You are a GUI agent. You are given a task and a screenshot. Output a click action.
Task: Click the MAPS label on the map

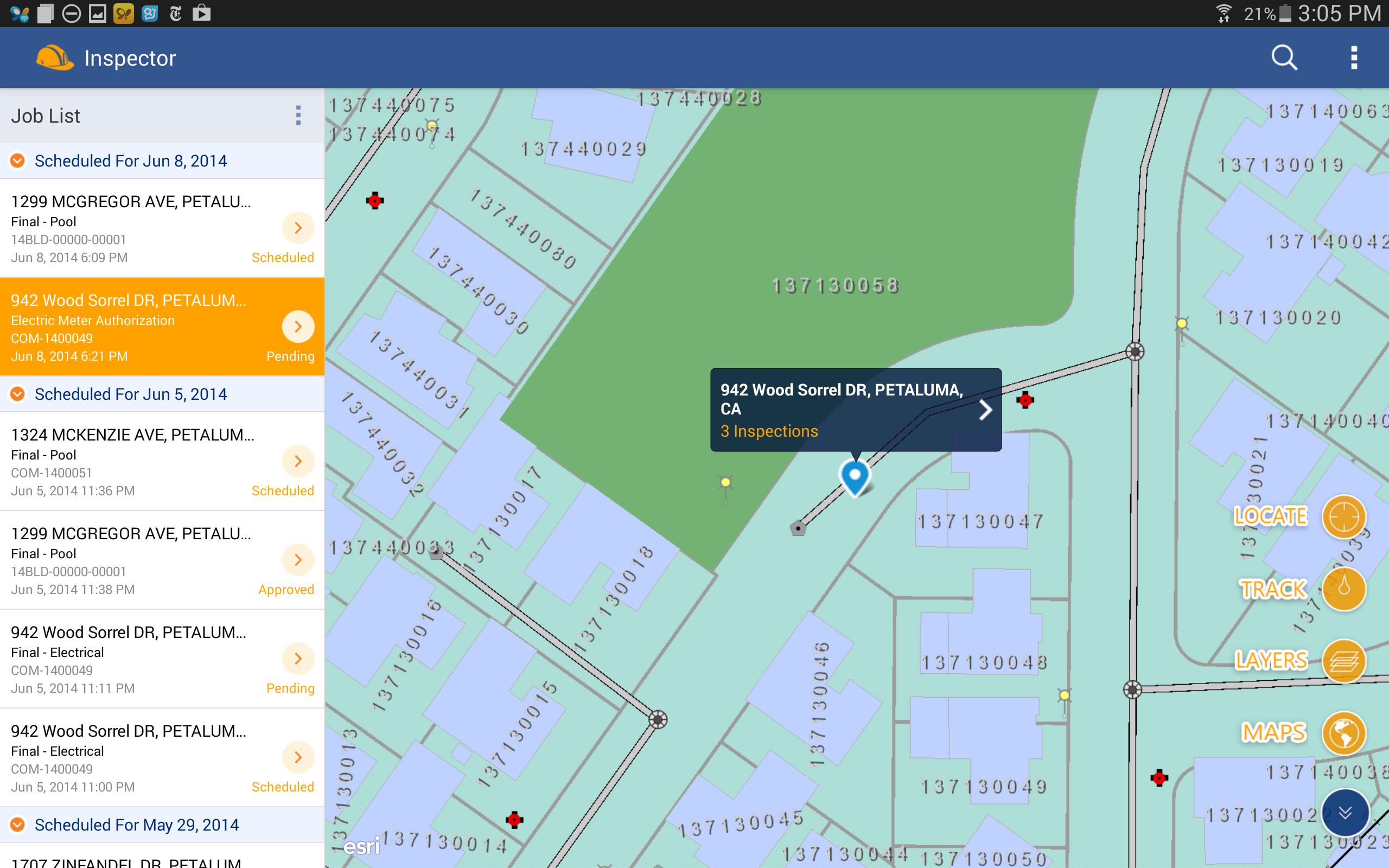[1273, 732]
